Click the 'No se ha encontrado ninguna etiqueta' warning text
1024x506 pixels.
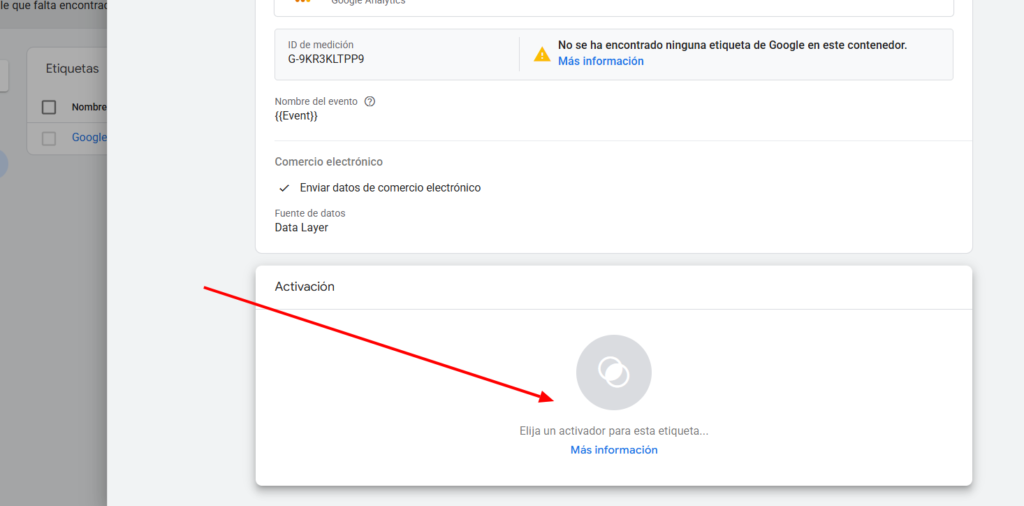(x=732, y=45)
